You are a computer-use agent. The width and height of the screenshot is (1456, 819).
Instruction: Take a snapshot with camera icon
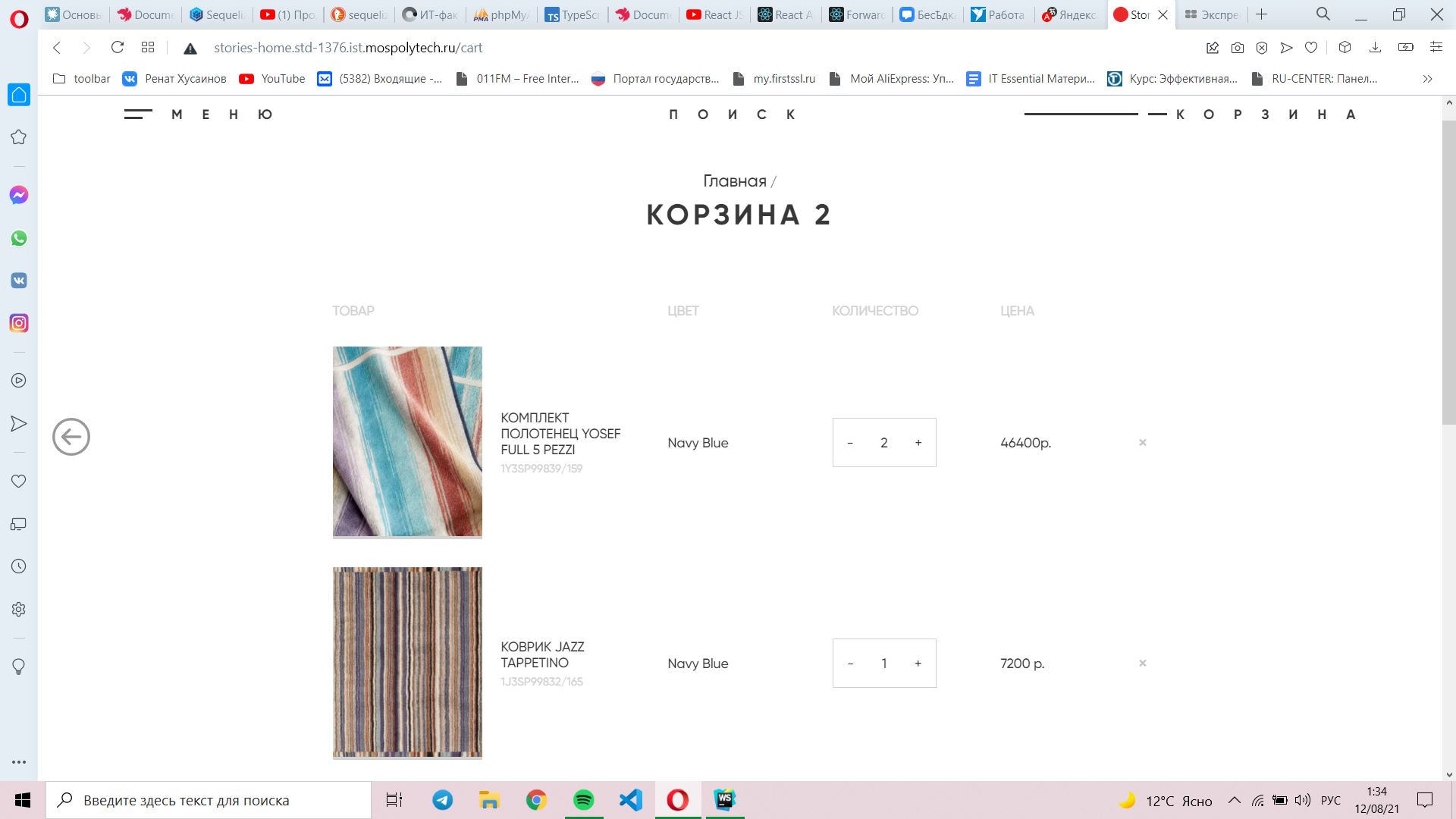1238,48
